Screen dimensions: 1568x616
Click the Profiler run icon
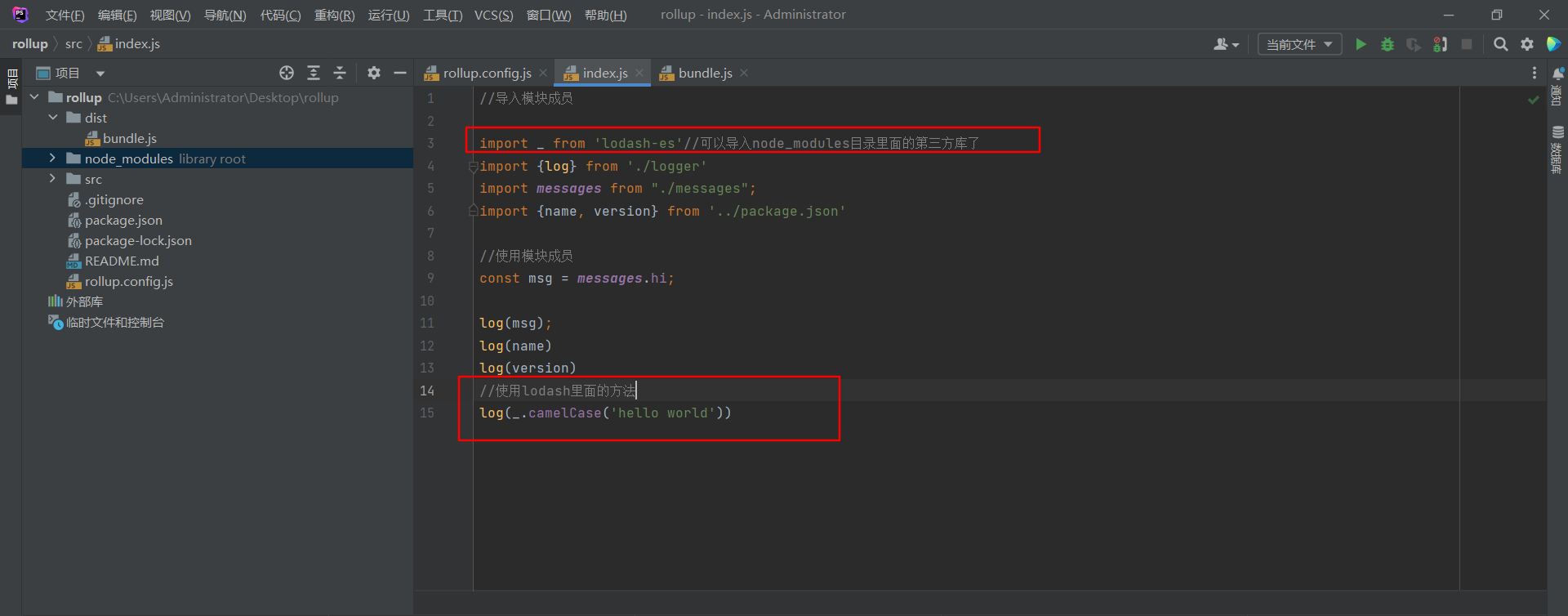click(x=1441, y=44)
